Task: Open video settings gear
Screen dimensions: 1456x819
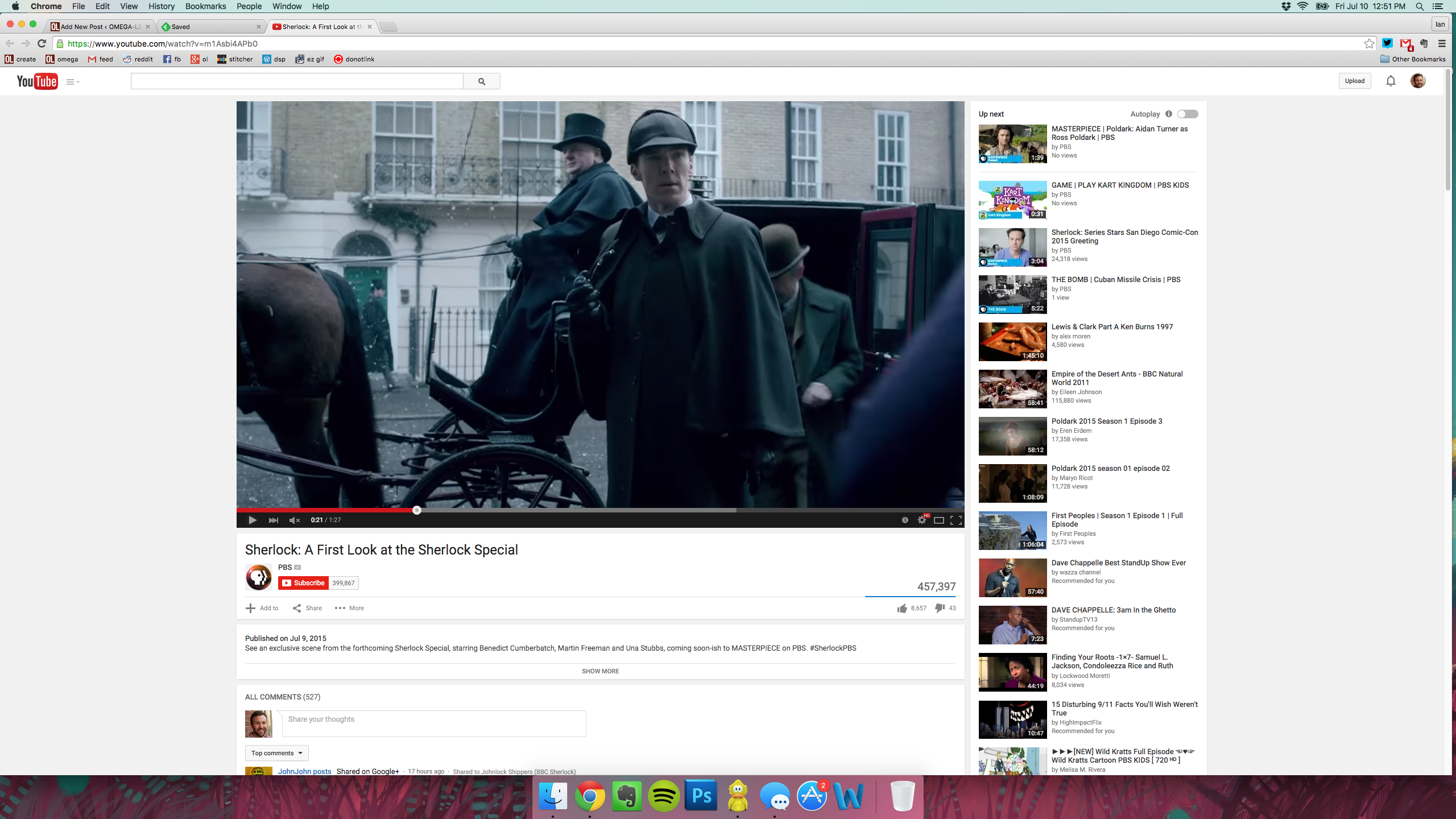Action: point(922,520)
